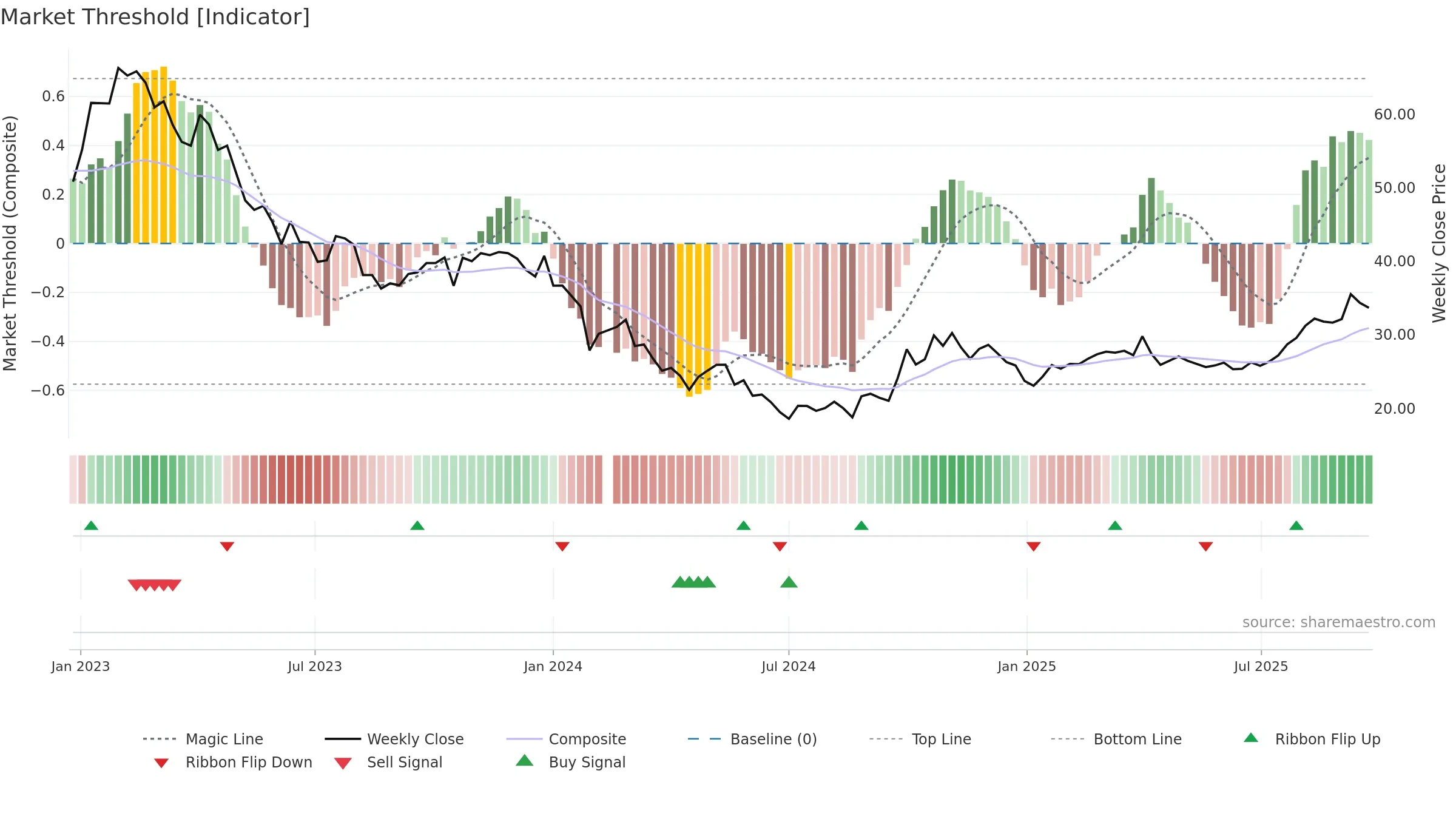Click the Ribbon Flip Up marker near Sep 2023

417,525
